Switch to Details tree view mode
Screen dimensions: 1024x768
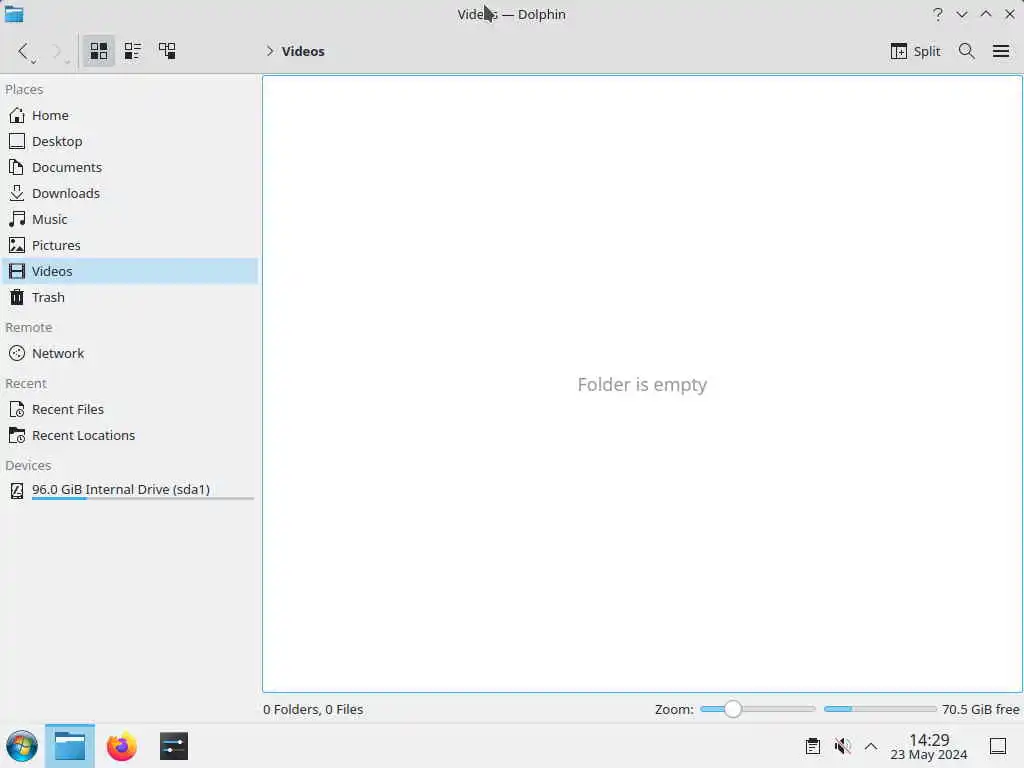click(167, 51)
